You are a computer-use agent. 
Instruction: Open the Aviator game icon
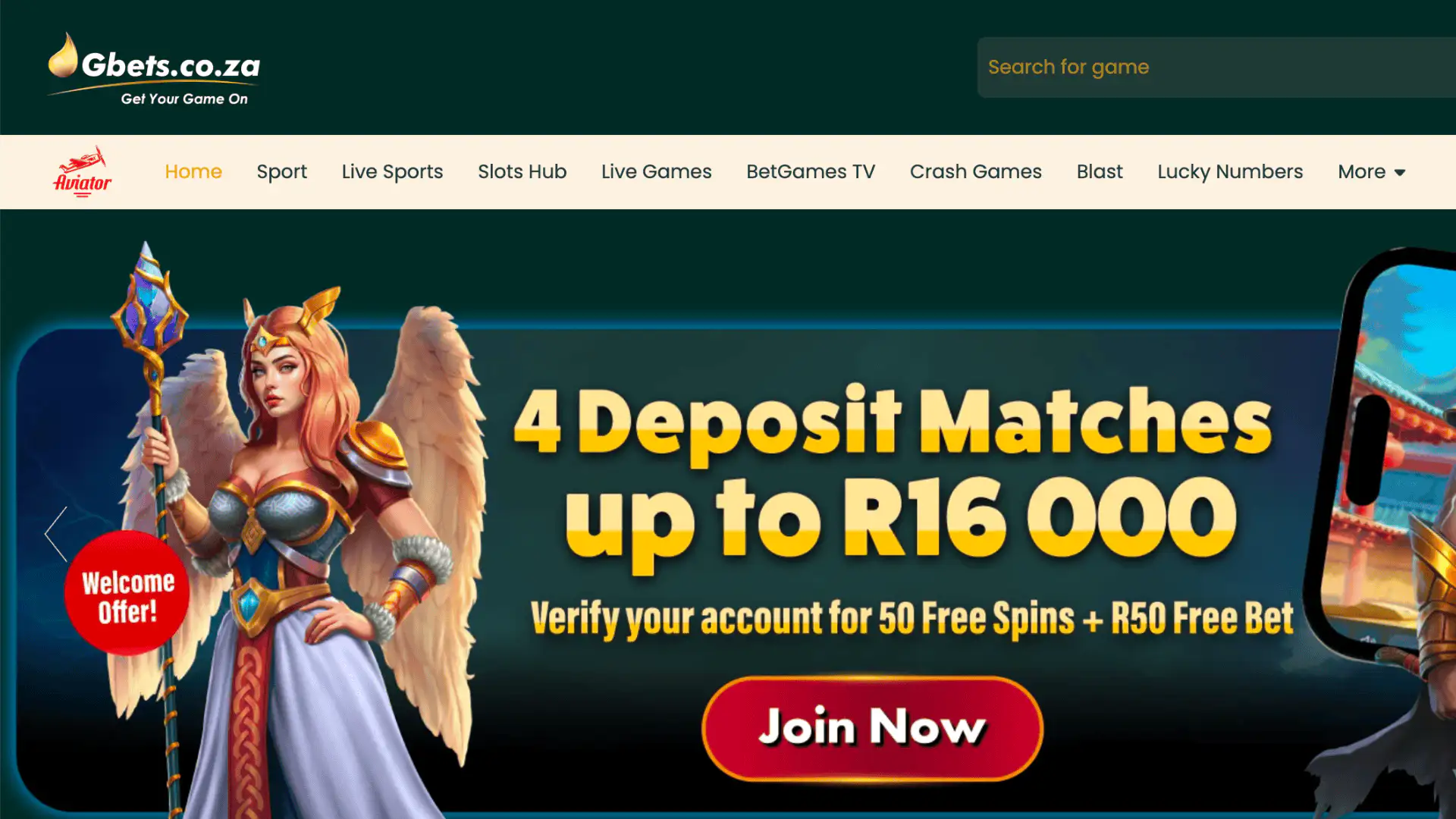coord(82,172)
